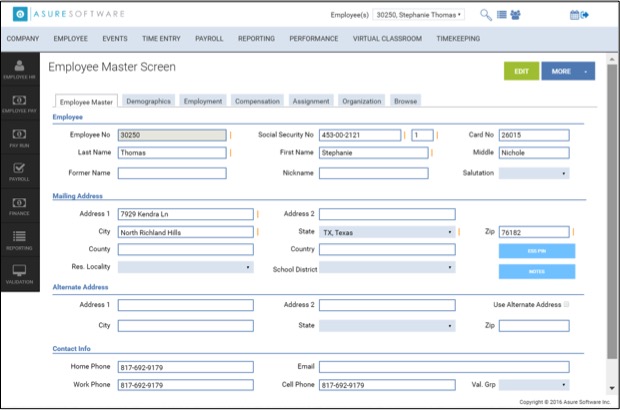Open the Res. Locality dropdown
The height and width of the screenshot is (410, 620).
coord(185,267)
